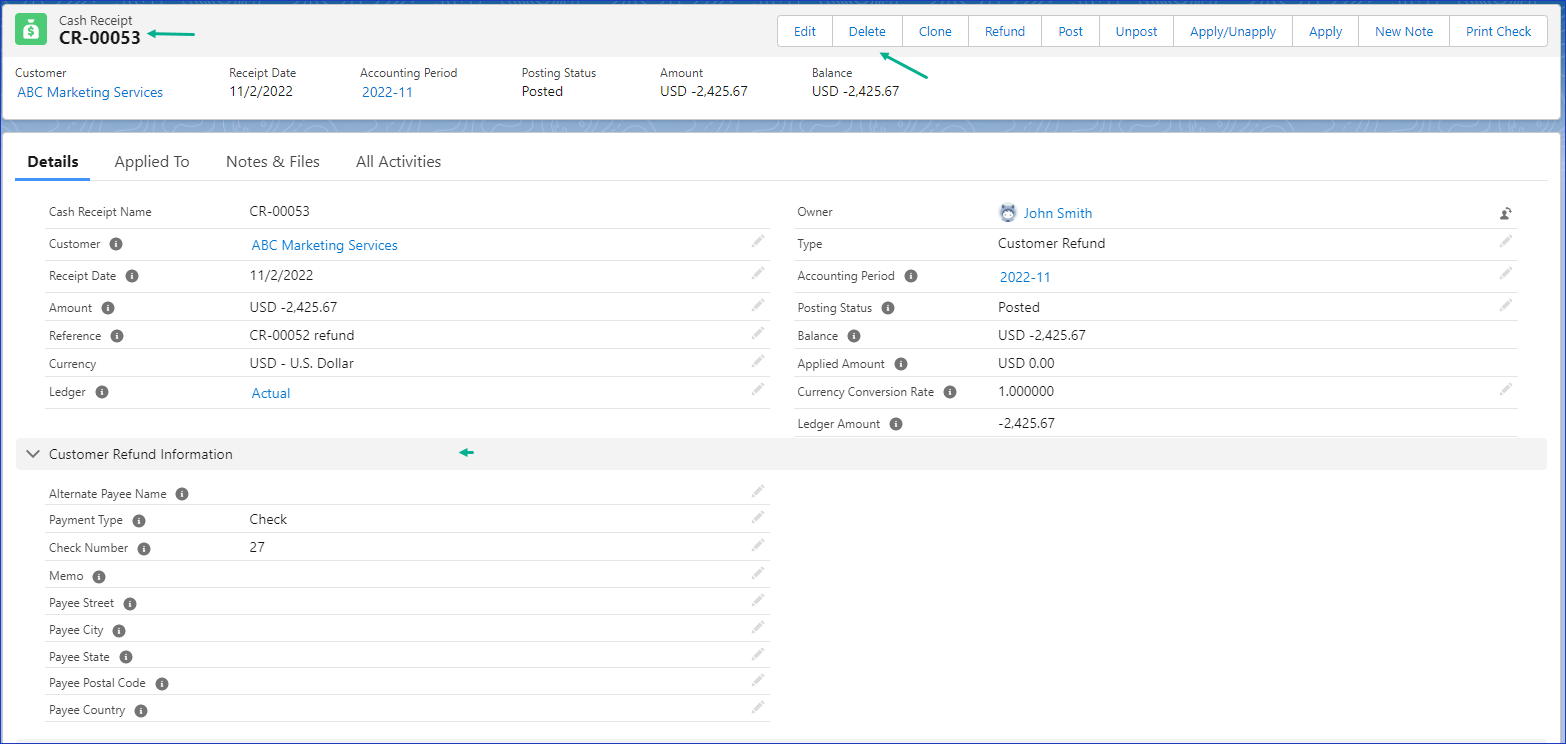The image size is (1566, 744).
Task: Click the pencil icon in Check Number row
Action: [758, 545]
